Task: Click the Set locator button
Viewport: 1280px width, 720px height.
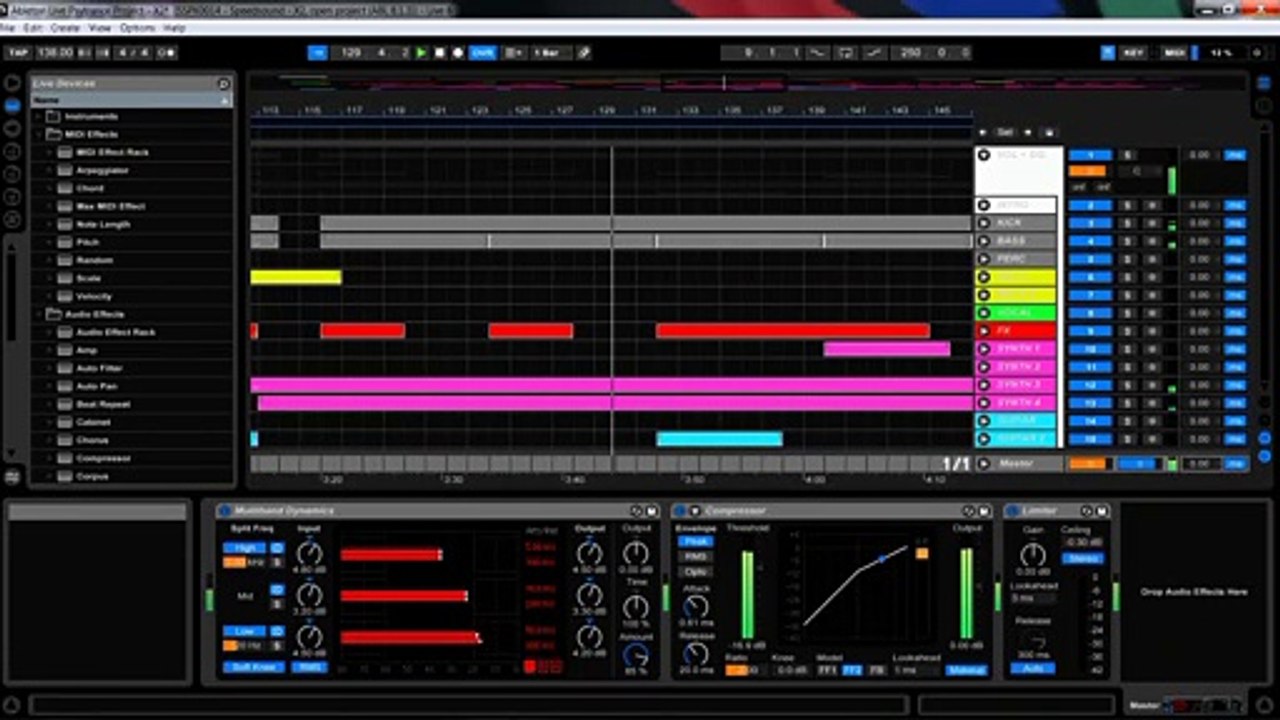Action: click(1005, 132)
